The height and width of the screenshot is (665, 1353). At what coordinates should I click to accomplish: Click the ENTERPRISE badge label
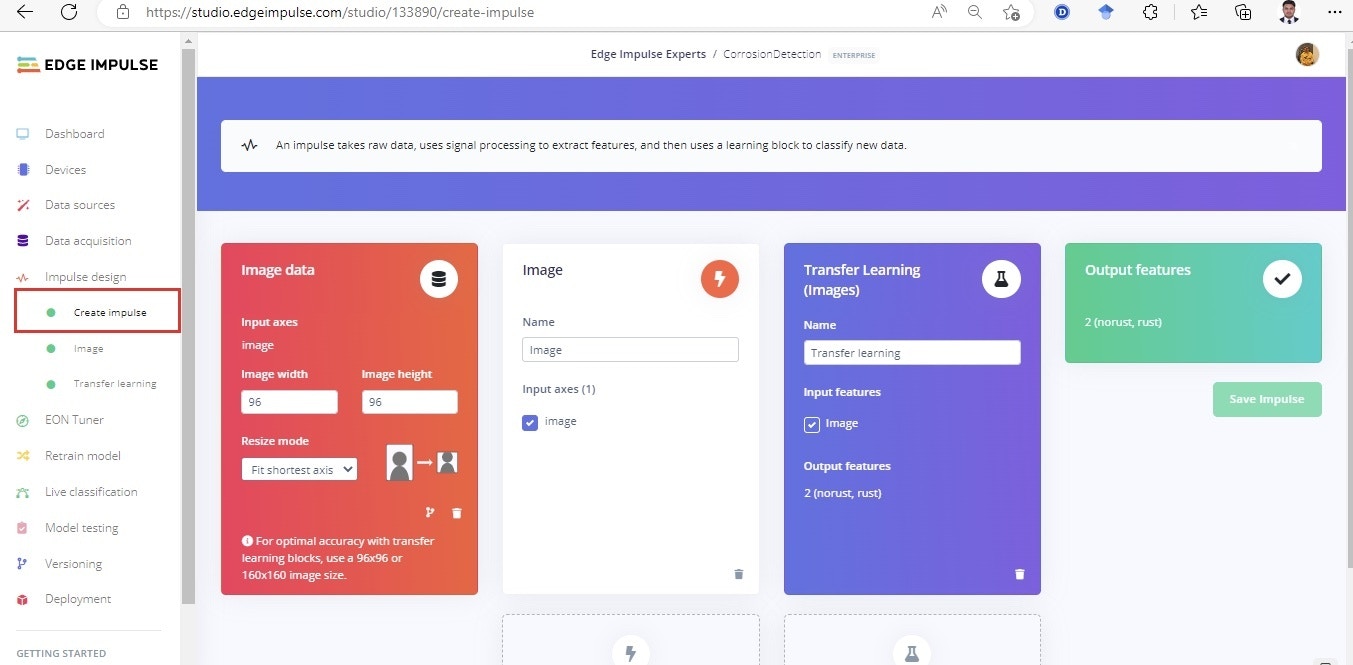[854, 55]
